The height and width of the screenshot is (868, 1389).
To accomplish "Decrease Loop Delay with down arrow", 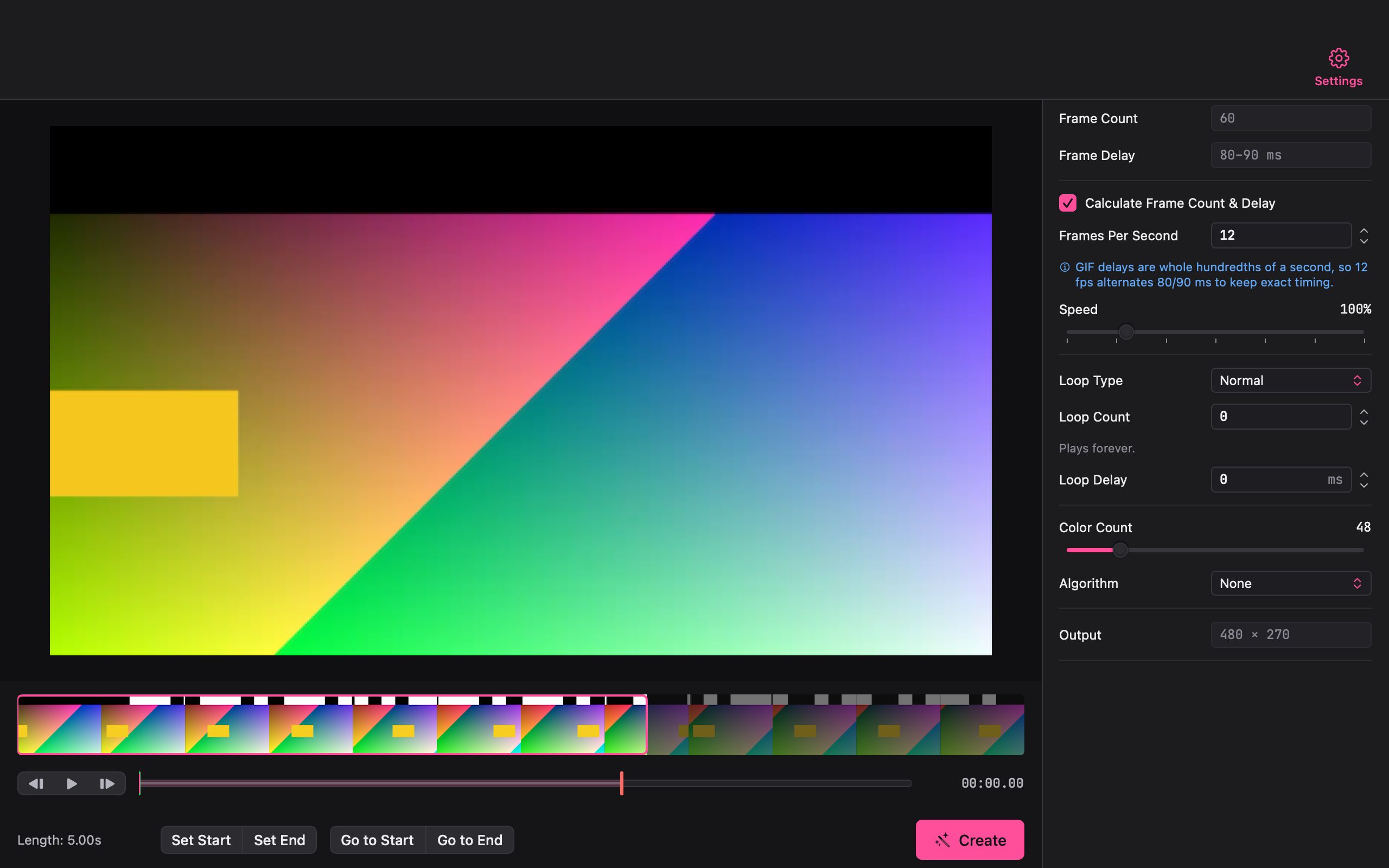I will click(1363, 484).
